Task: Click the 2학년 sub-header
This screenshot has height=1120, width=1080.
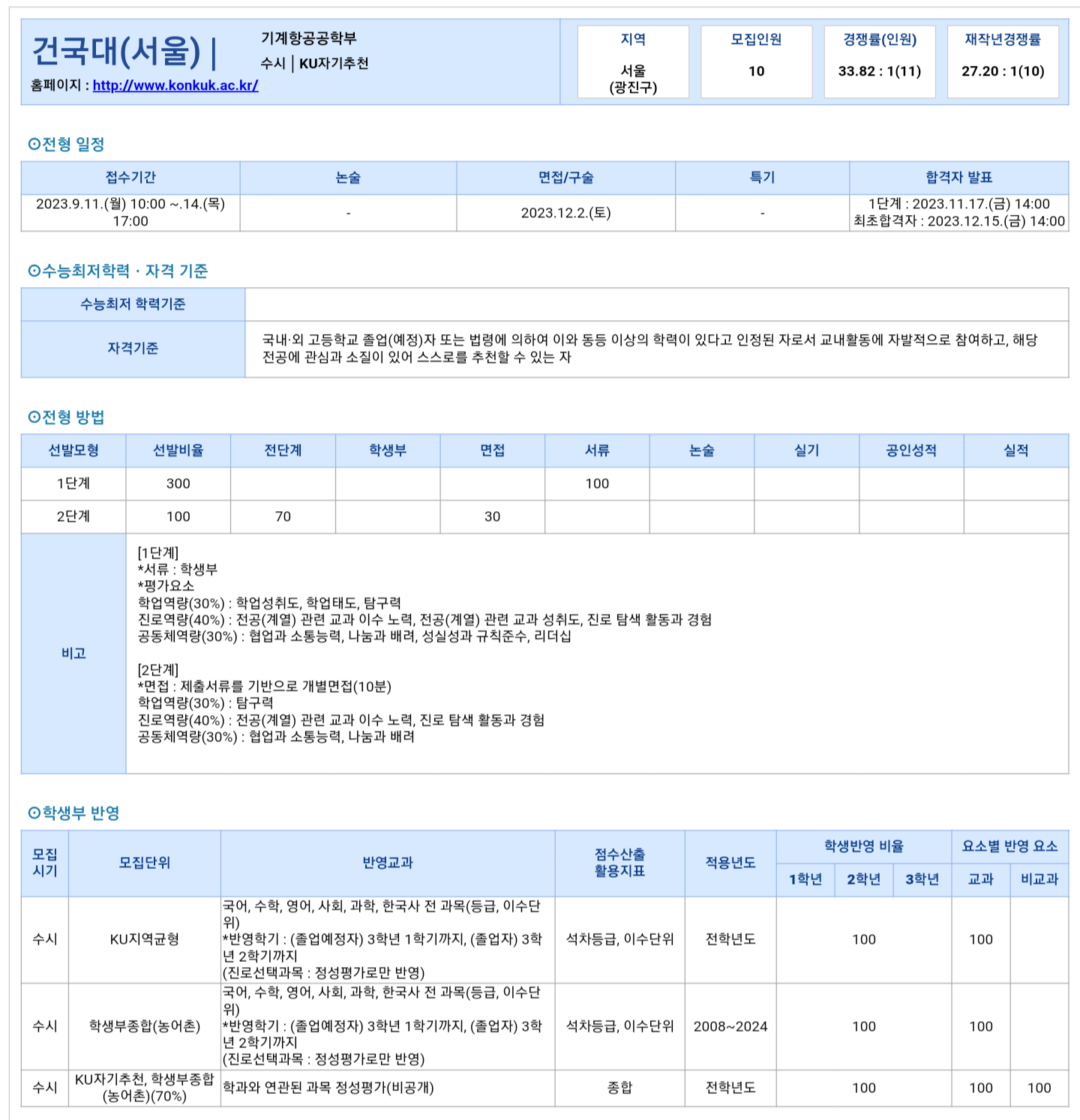Action: (864, 880)
